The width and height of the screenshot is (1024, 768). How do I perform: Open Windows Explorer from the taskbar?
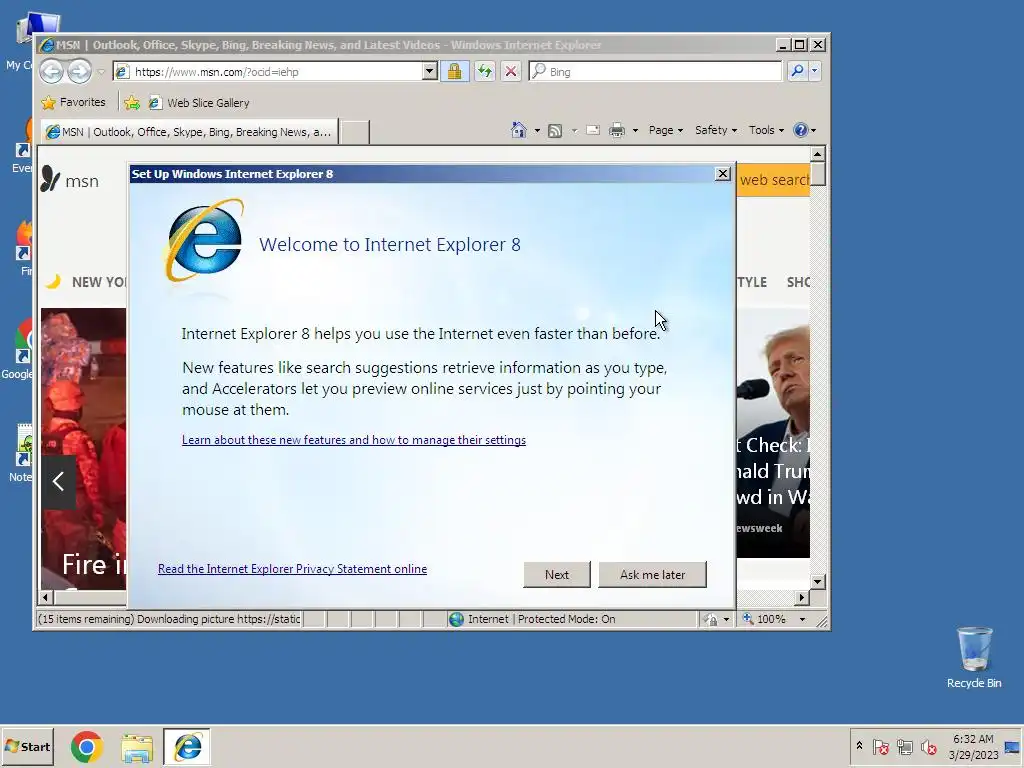(x=137, y=747)
